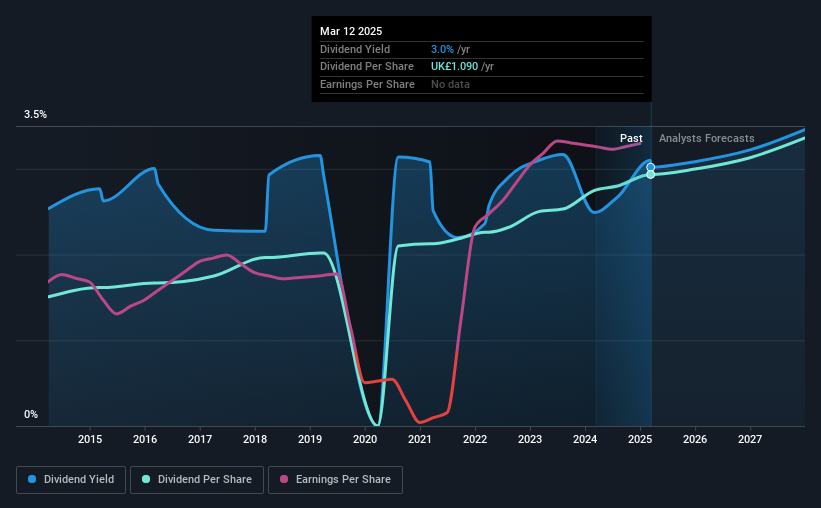The height and width of the screenshot is (508, 821).
Task: Click the Dividend Per Share label in tooltip
Action: 367,67
